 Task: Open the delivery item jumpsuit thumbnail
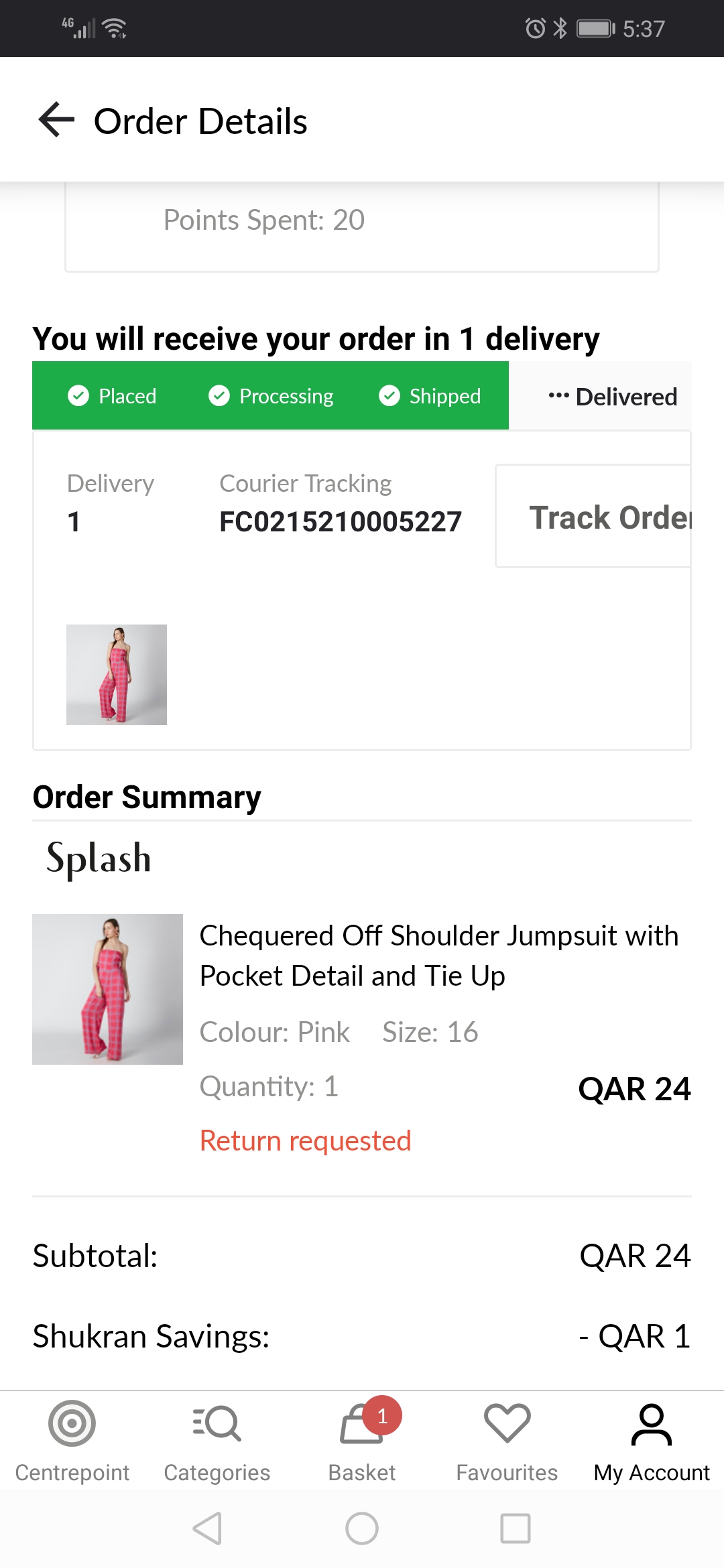pos(117,675)
